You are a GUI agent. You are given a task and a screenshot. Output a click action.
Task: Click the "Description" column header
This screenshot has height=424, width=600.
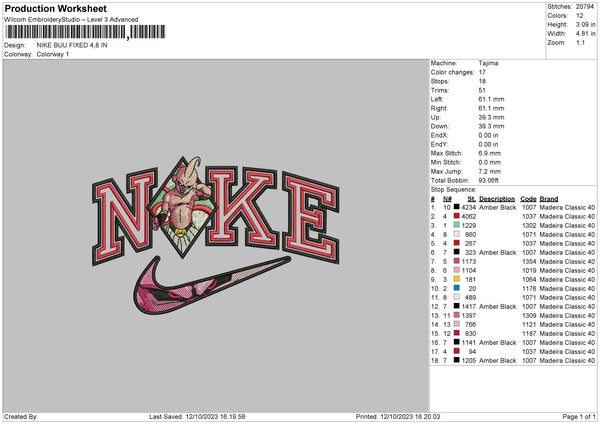click(497, 199)
